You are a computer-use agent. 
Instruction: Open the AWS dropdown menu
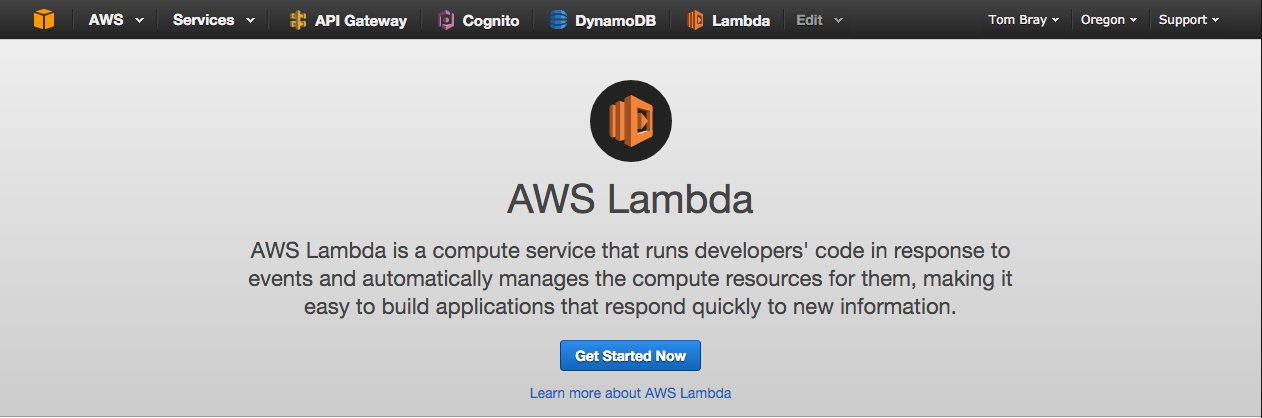point(116,20)
